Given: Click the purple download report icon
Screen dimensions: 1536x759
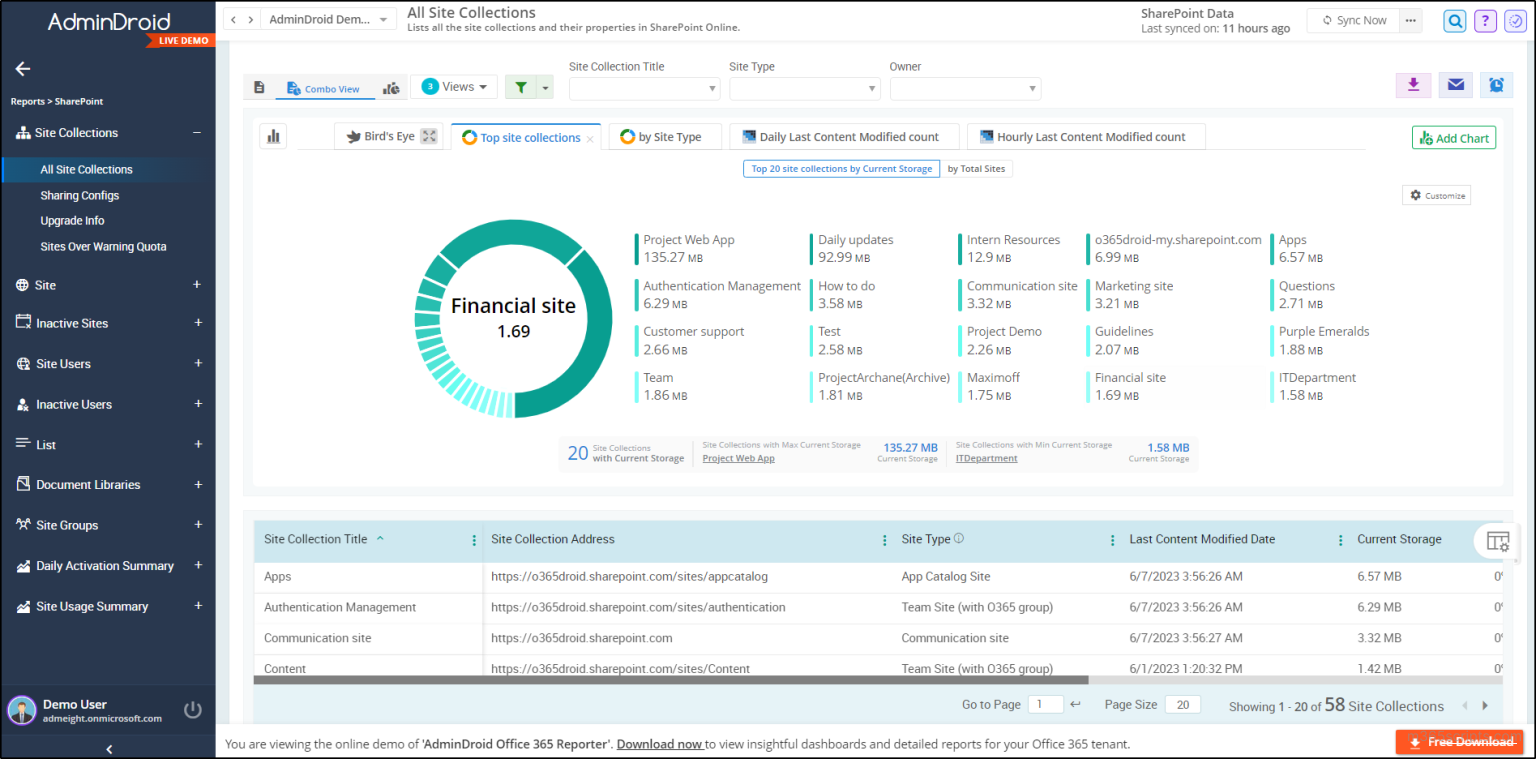Looking at the screenshot, I should [1413, 86].
